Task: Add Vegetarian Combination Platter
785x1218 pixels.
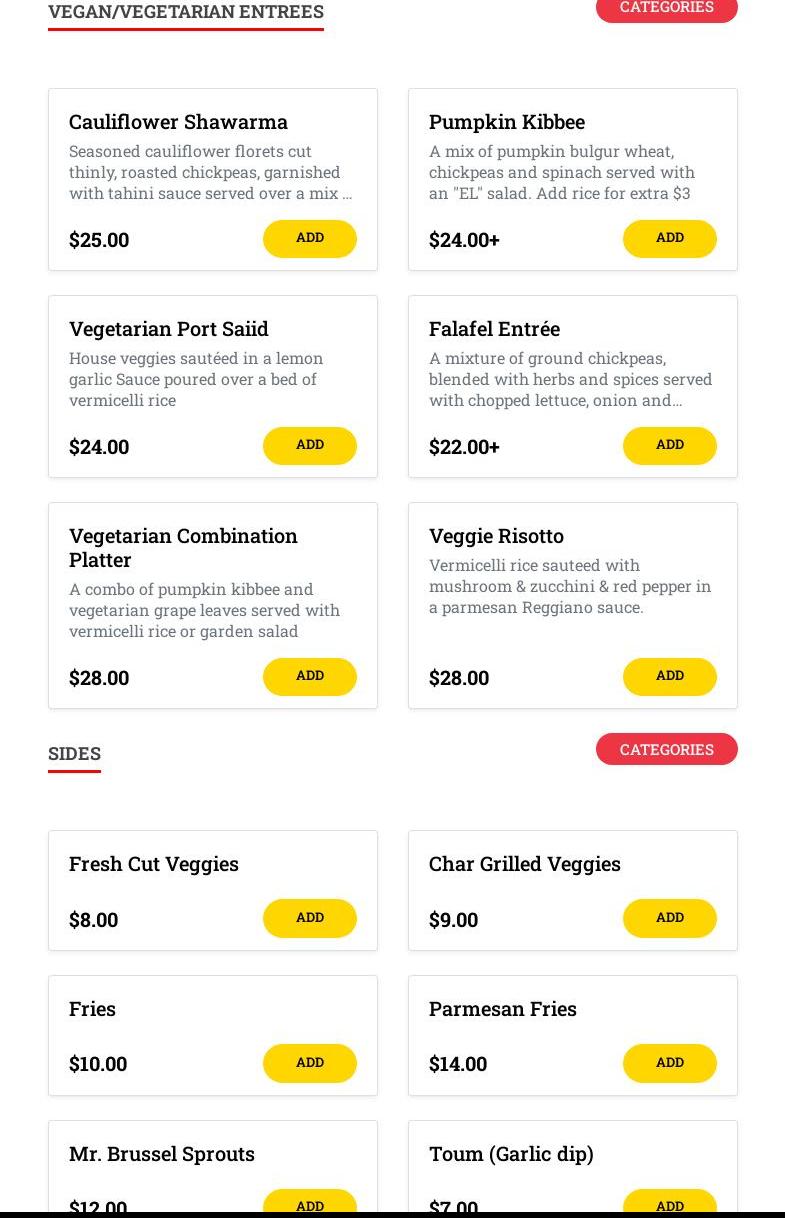Action: 310,677
